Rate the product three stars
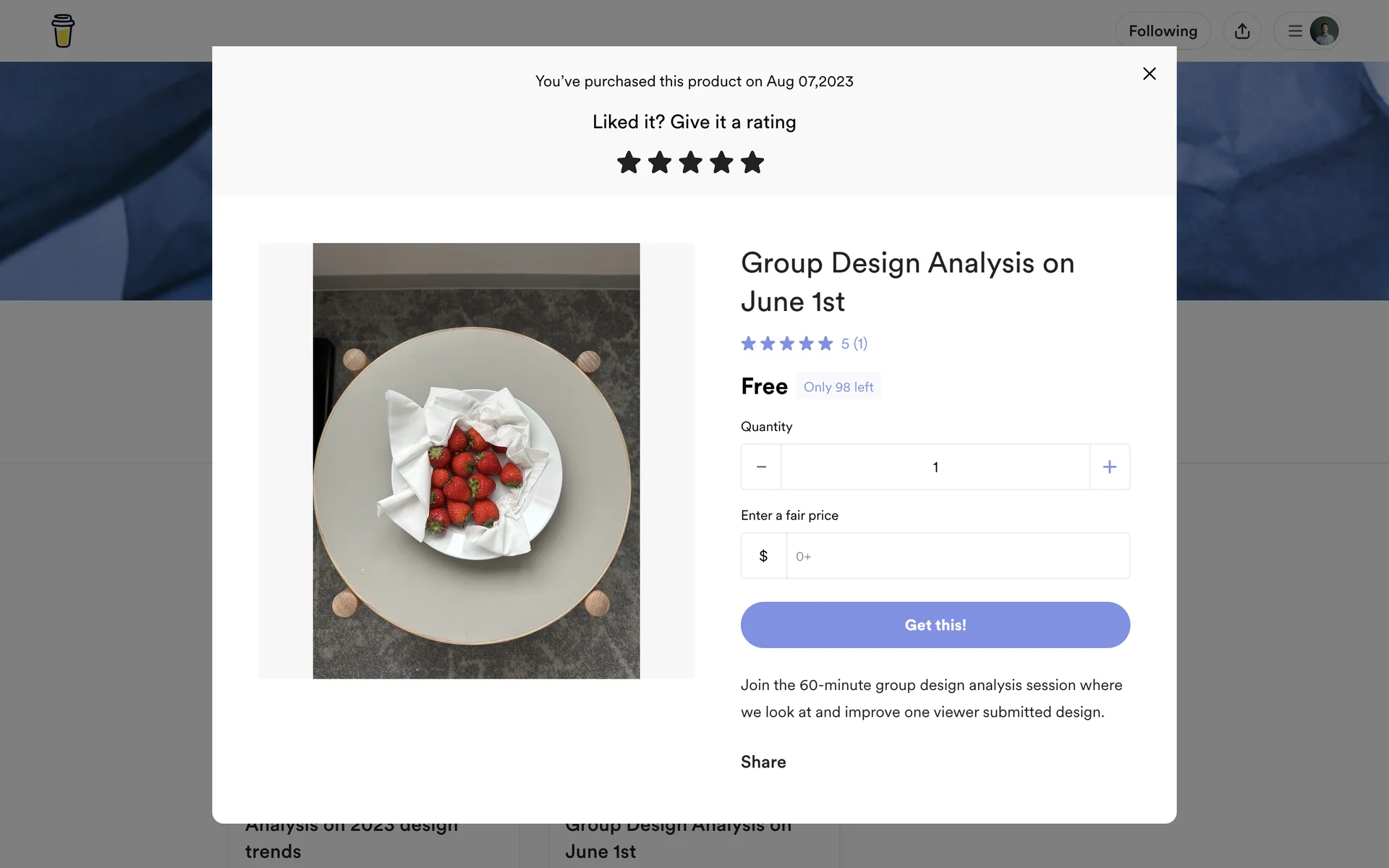 tap(691, 162)
